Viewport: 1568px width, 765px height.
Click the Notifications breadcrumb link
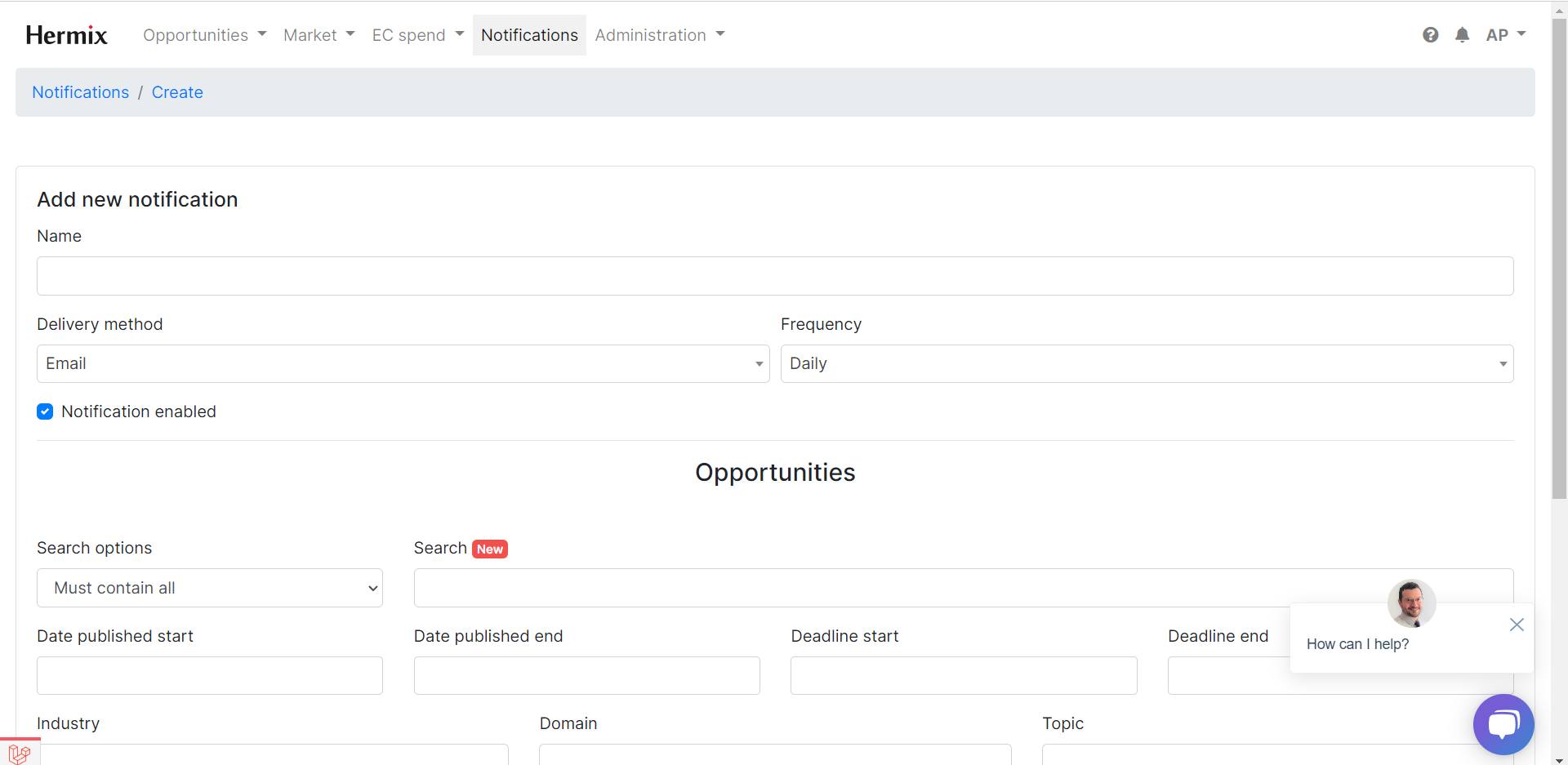click(x=80, y=92)
